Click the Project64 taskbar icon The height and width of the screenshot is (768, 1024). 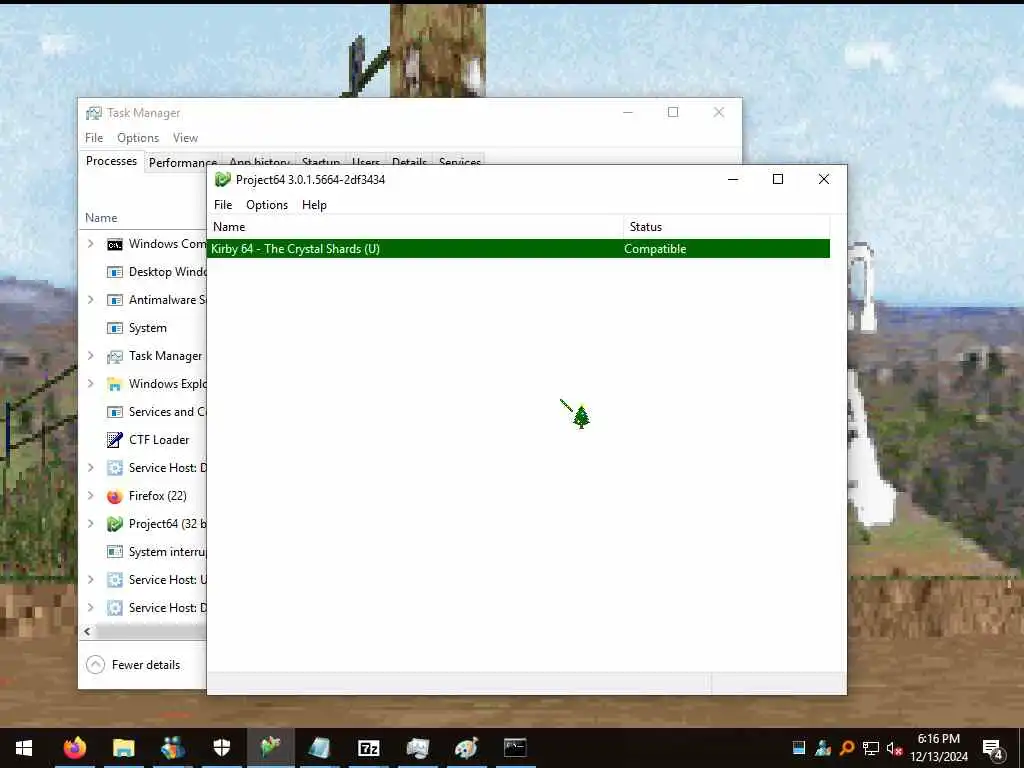pyautogui.click(x=270, y=748)
